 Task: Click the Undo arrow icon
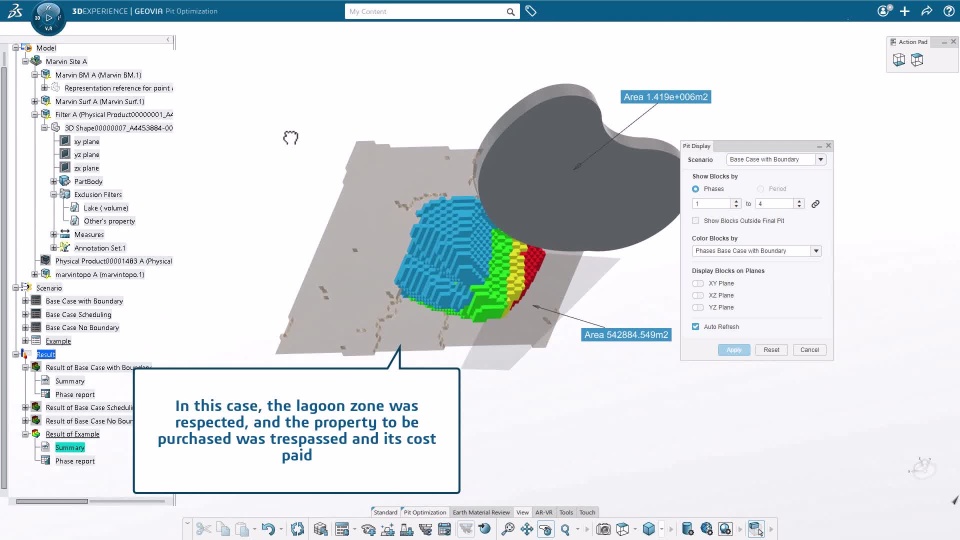click(x=268, y=529)
